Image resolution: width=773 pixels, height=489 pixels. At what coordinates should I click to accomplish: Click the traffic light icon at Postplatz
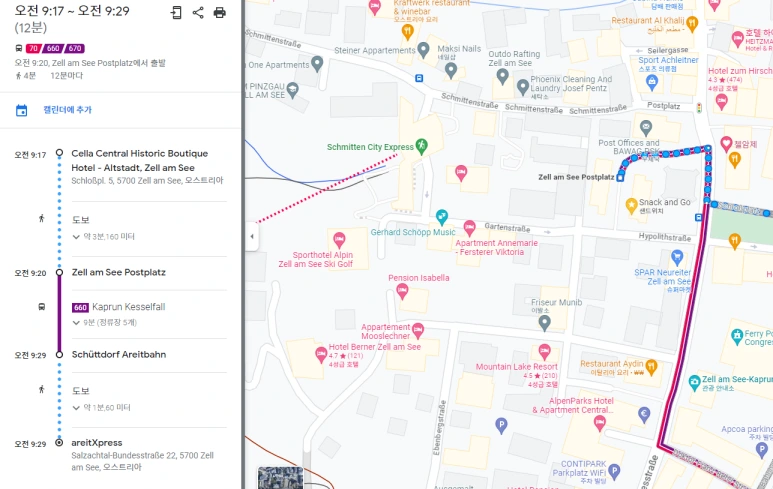coord(699,107)
